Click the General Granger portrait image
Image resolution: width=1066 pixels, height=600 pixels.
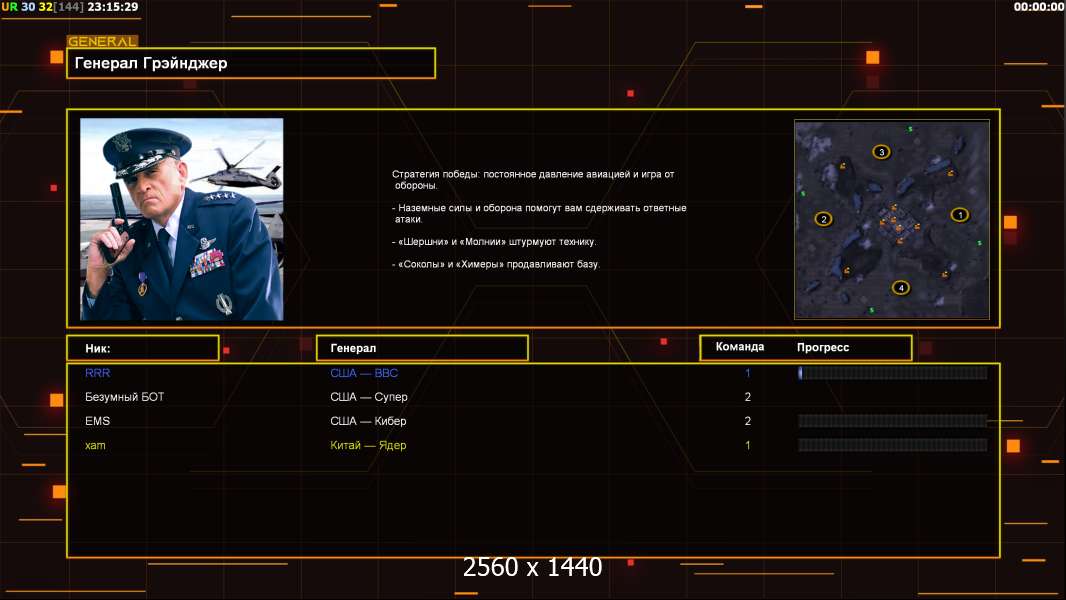click(x=181, y=219)
